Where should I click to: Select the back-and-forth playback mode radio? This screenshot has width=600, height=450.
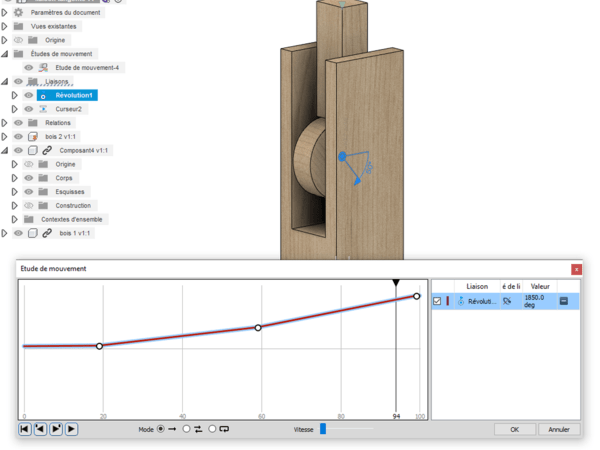pyautogui.click(x=186, y=429)
